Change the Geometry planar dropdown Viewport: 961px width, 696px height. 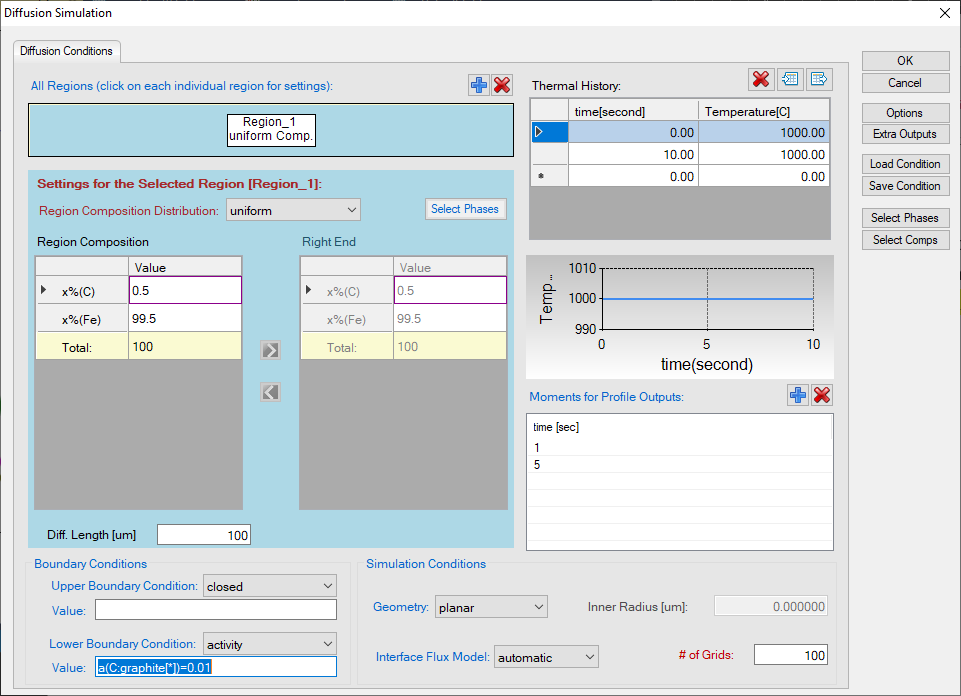(x=490, y=607)
